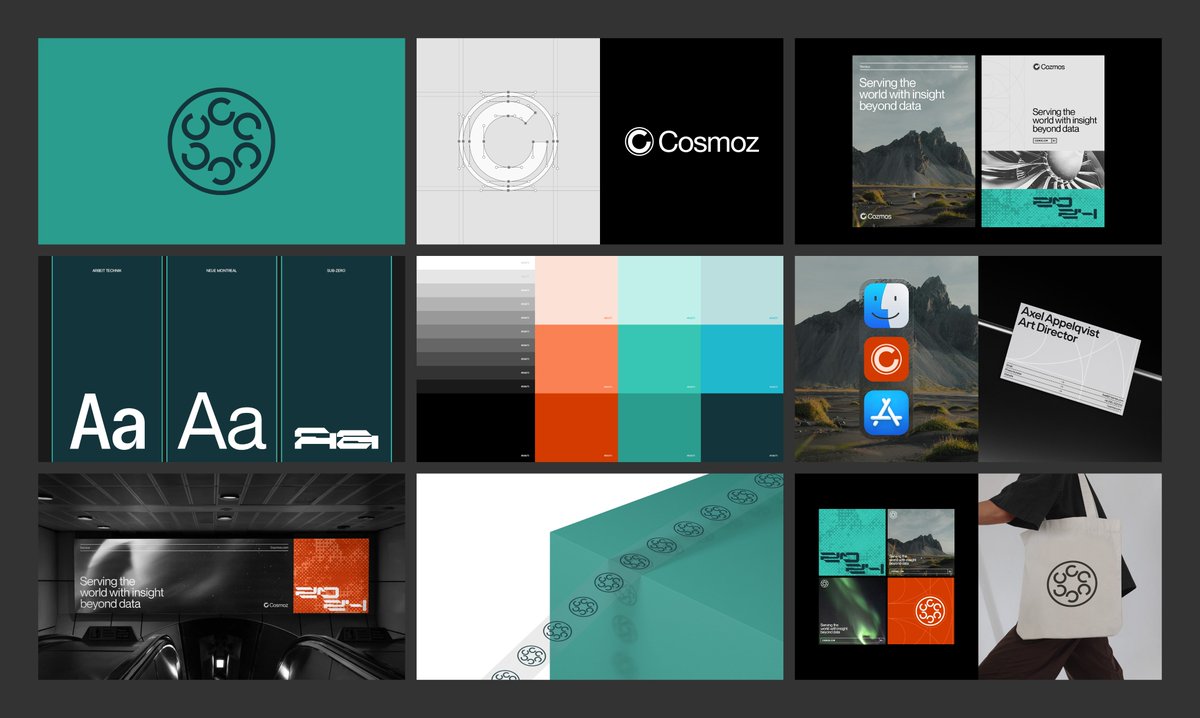
Task: Pick the muted teal green palette swatch
Action: coord(659,427)
